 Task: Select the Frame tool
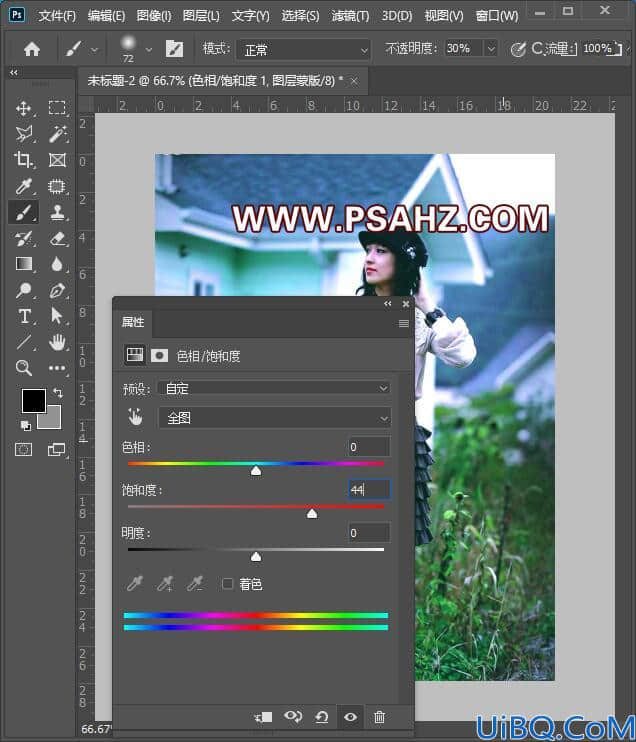click(57, 160)
